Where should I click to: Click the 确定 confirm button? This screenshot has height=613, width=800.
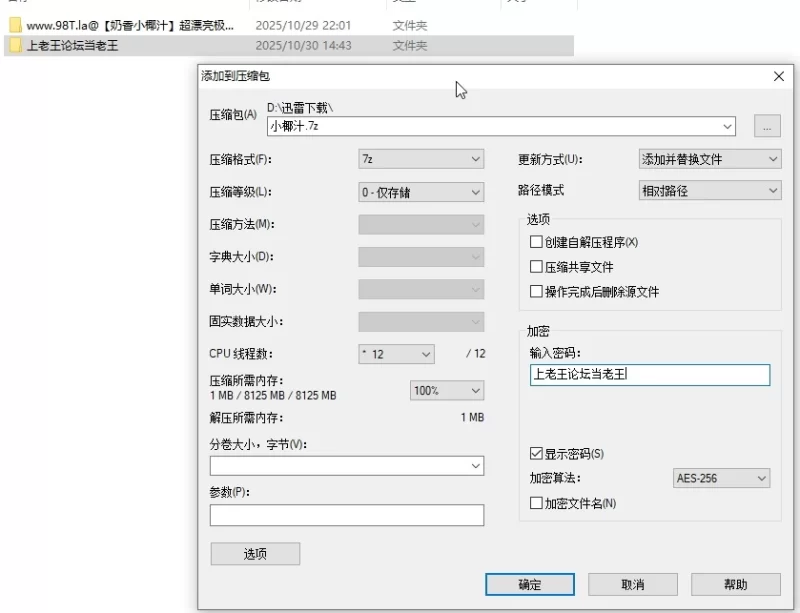tap(529, 586)
